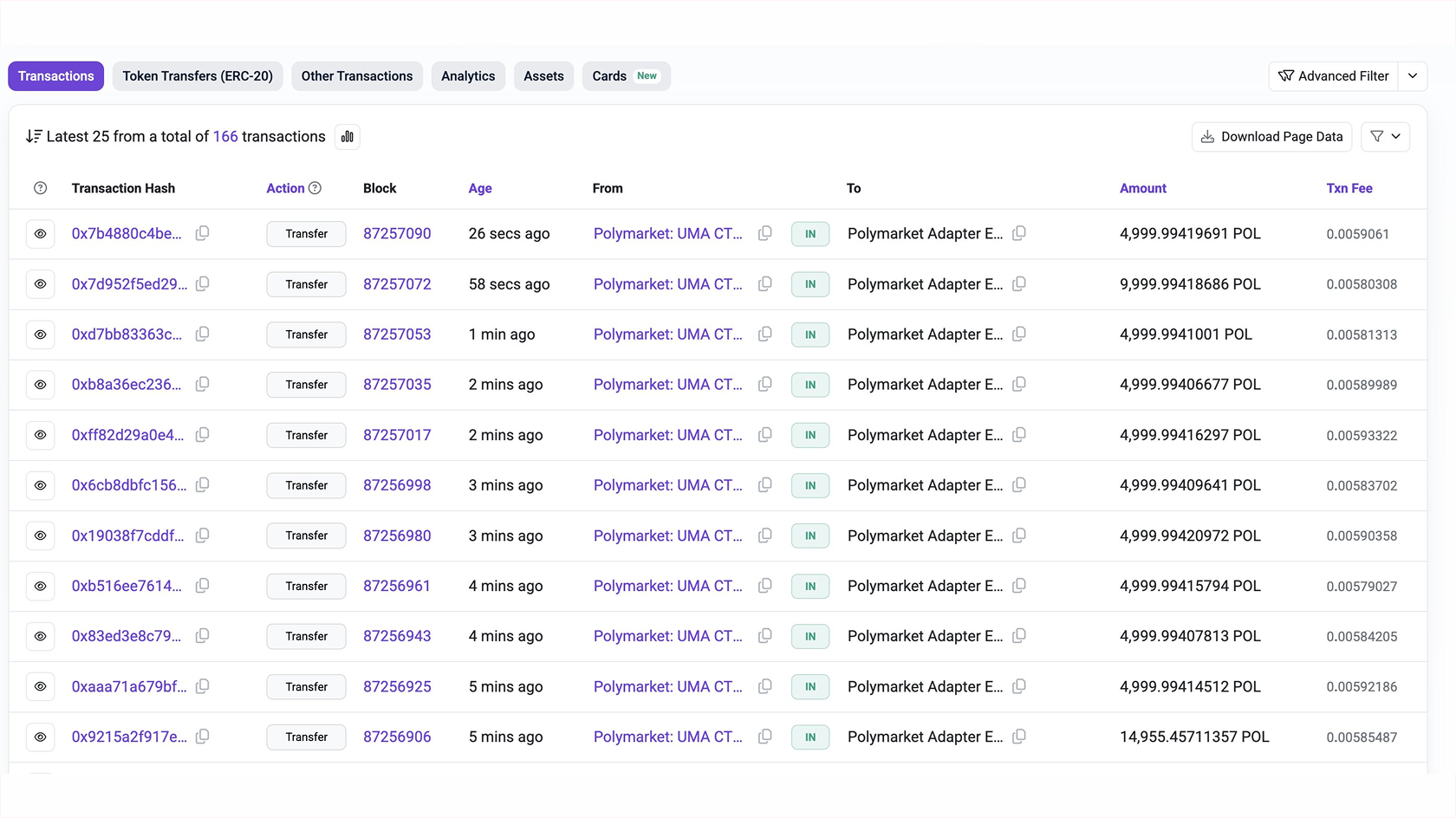Click help icon beside Action column
1456x818 pixels.
coord(315,188)
